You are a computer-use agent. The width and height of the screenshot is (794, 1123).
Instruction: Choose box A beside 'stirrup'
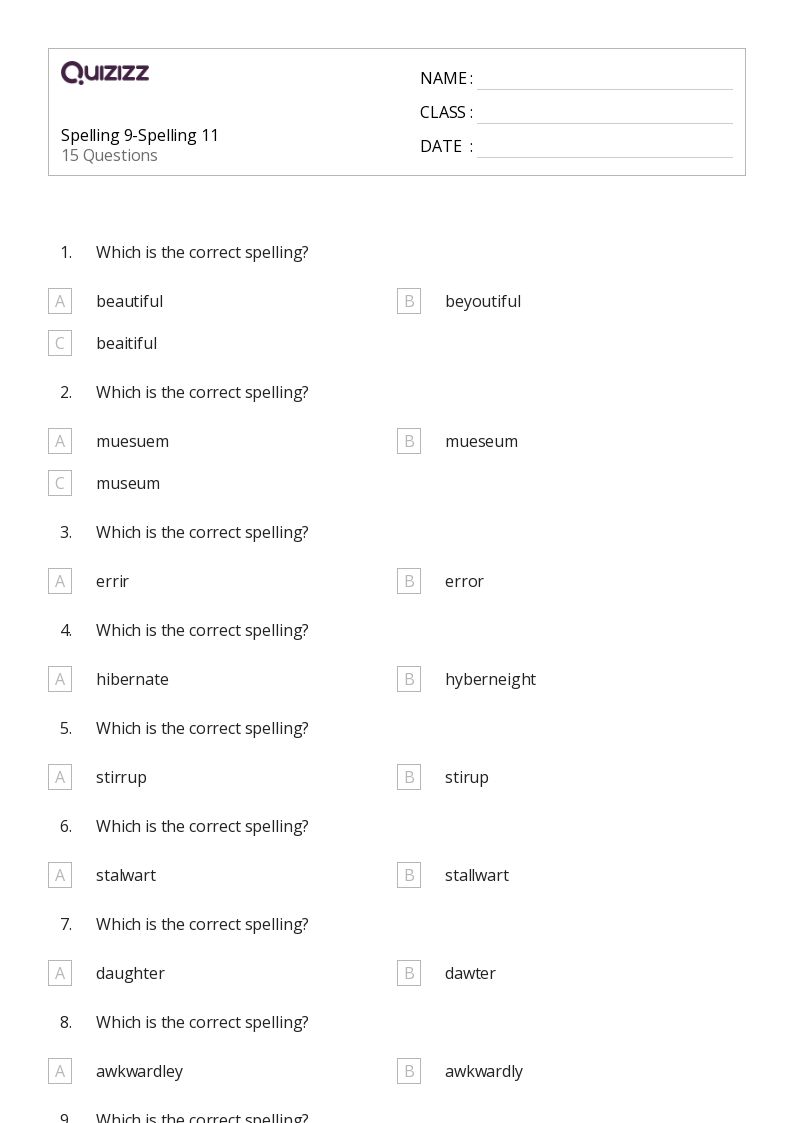(60, 777)
